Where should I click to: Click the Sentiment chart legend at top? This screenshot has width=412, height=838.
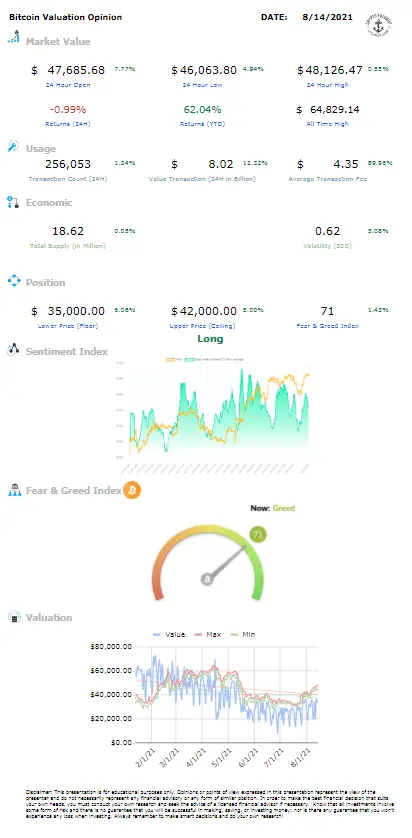pyautogui.click(x=205, y=359)
